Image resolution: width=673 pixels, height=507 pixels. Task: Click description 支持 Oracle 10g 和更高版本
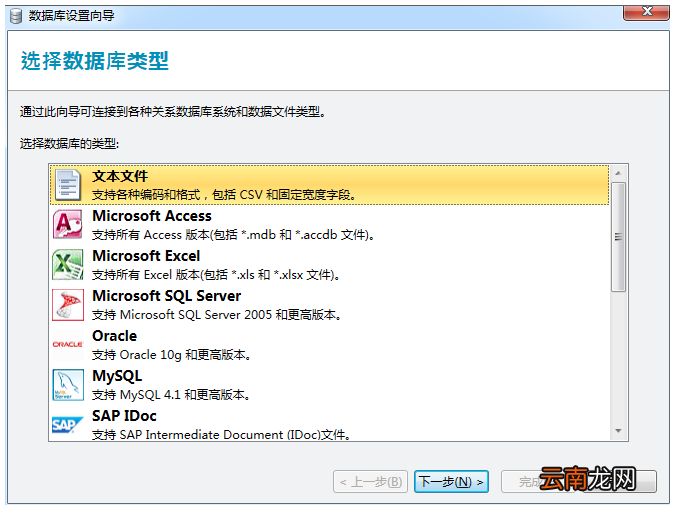click(172, 355)
